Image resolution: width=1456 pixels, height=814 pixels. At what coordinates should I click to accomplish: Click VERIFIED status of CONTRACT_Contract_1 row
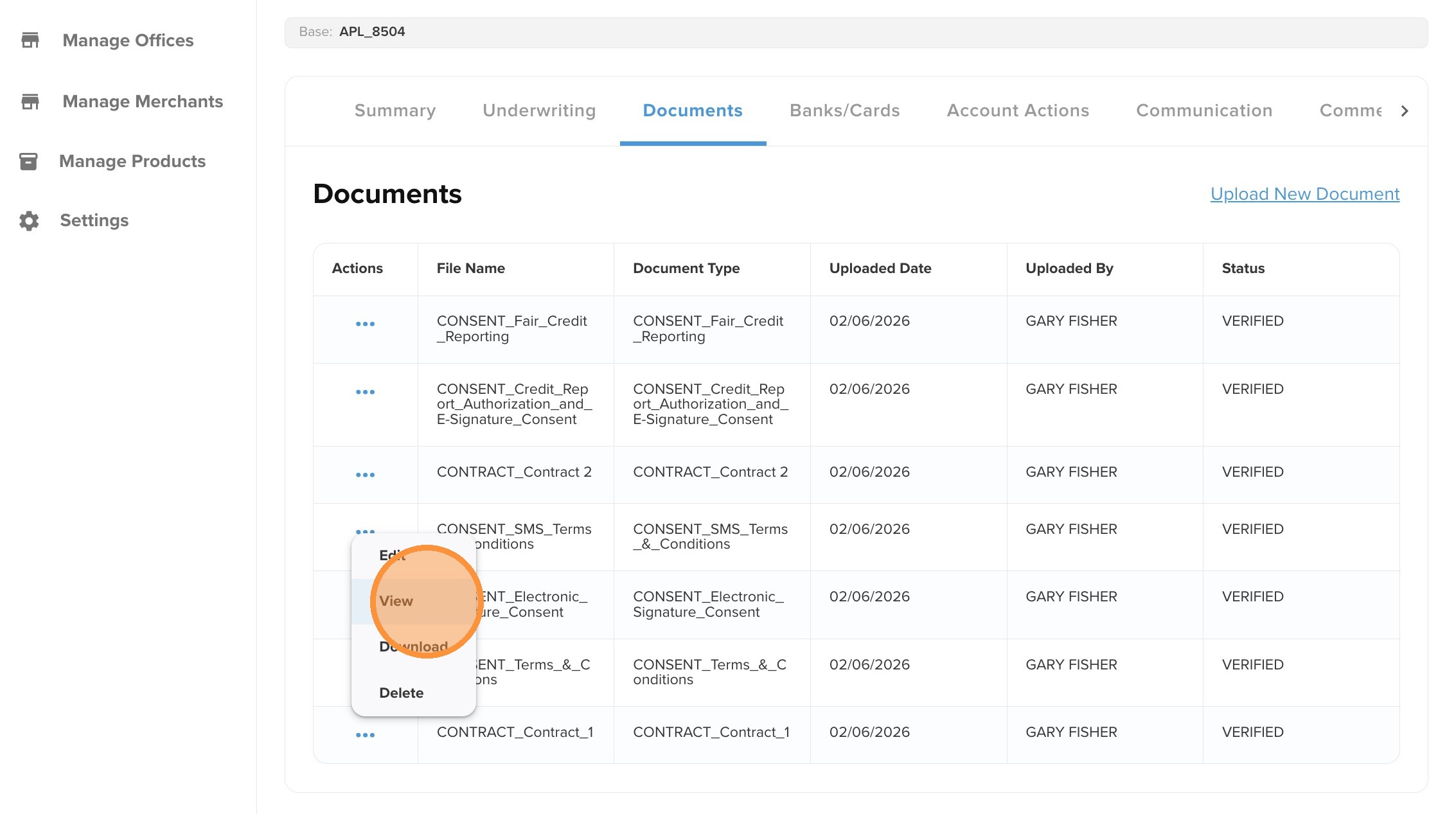click(1252, 732)
